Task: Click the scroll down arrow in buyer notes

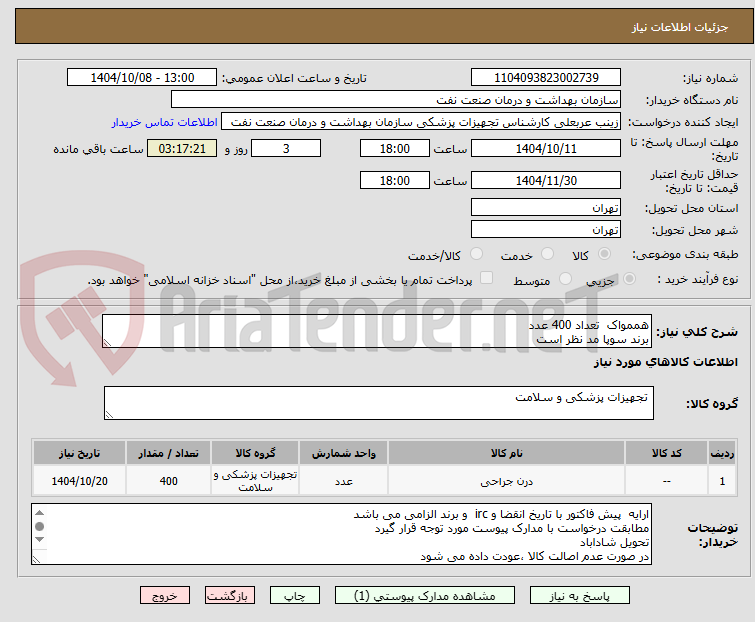Action: point(39,540)
